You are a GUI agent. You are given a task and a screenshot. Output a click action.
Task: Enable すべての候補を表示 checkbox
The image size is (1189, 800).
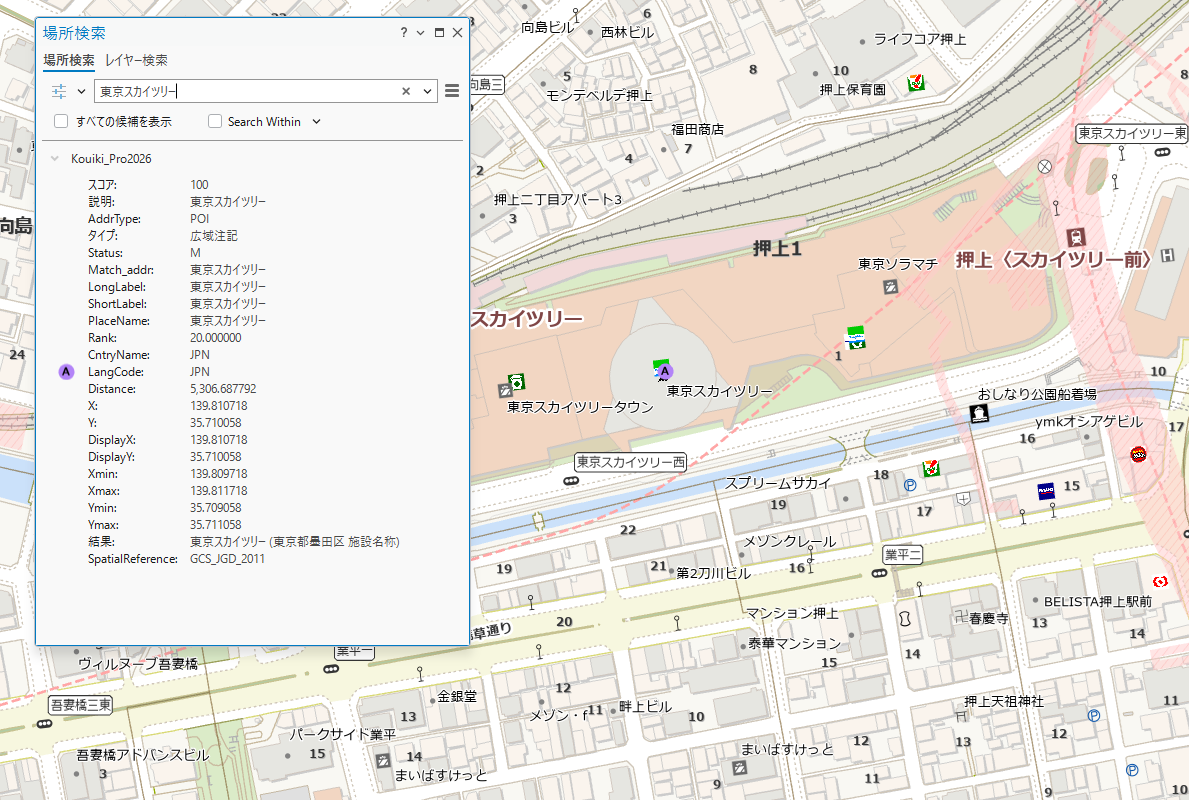pyautogui.click(x=61, y=121)
